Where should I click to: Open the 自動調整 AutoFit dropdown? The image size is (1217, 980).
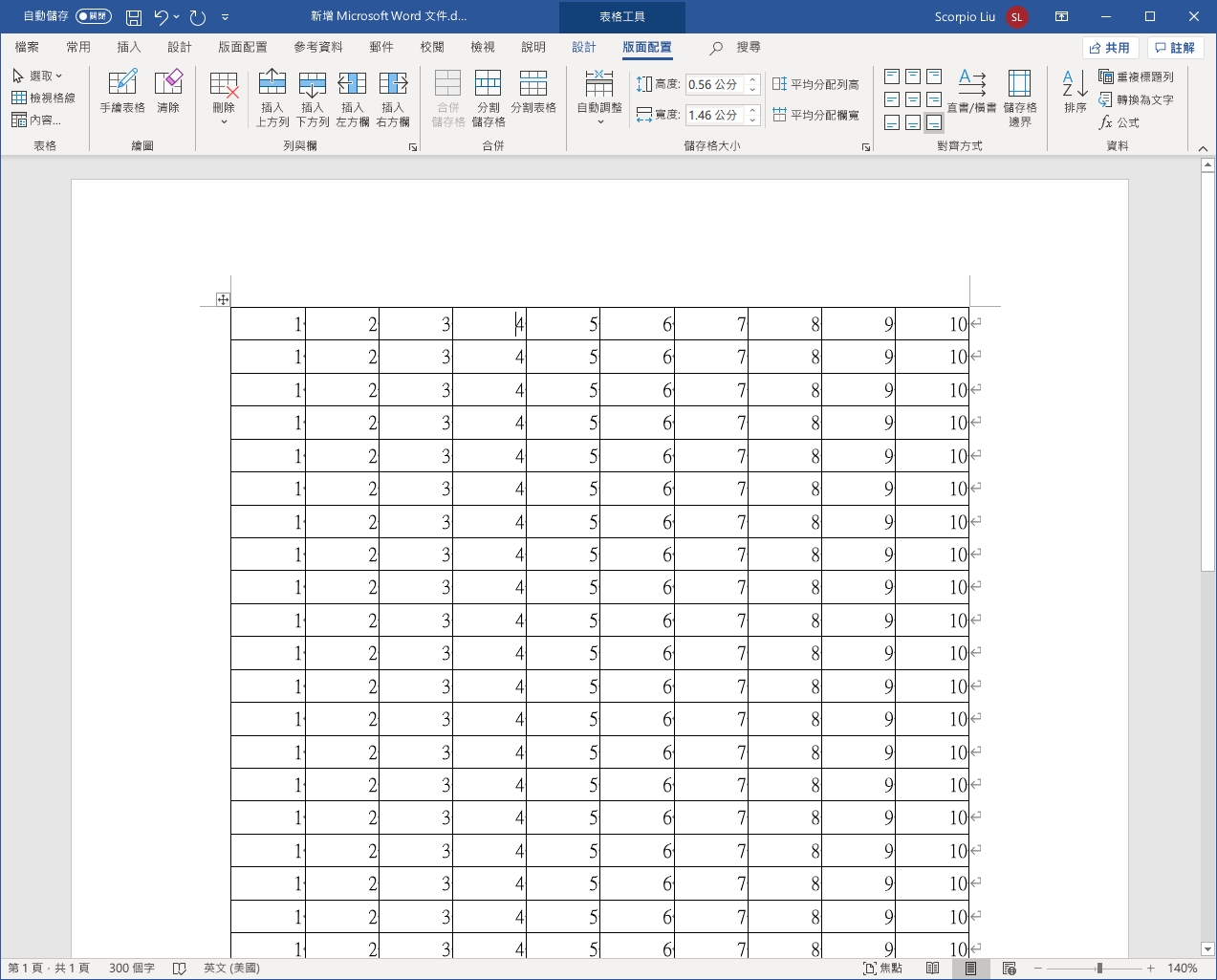click(599, 98)
